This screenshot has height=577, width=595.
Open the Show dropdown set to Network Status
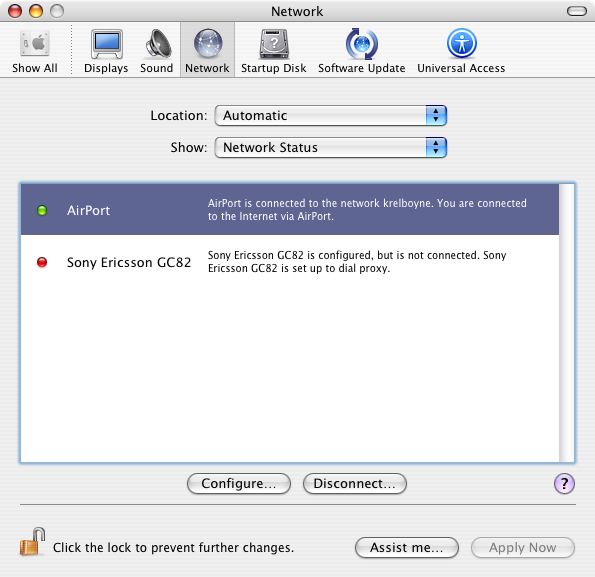pyautogui.click(x=331, y=147)
